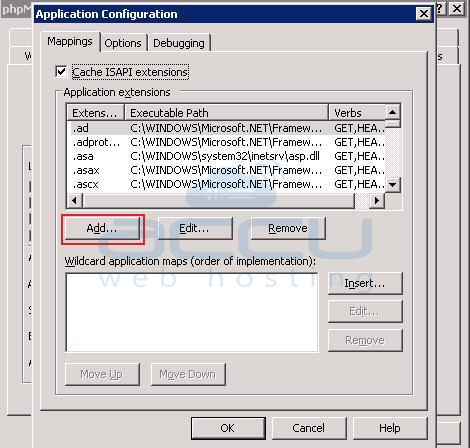Select the .asax extension row
This screenshot has width=470, height=448.
click(x=226, y=170)
